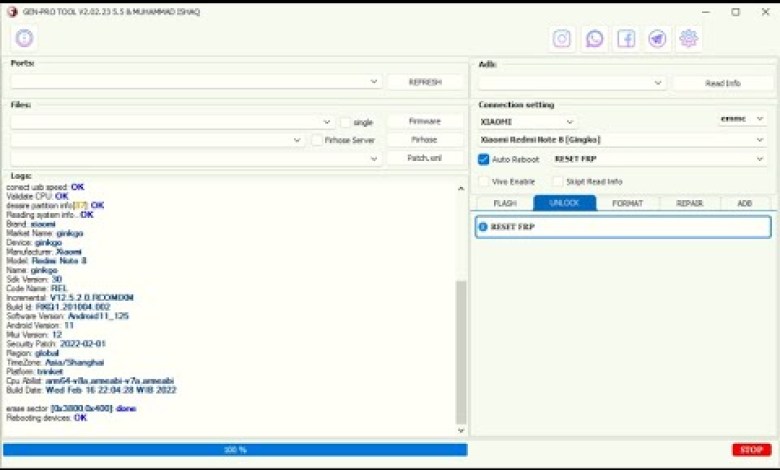Open the Xiaomi Redmi Note 8 model dropdown
Viewport: 780px width, 470px height.
(622, 140)
